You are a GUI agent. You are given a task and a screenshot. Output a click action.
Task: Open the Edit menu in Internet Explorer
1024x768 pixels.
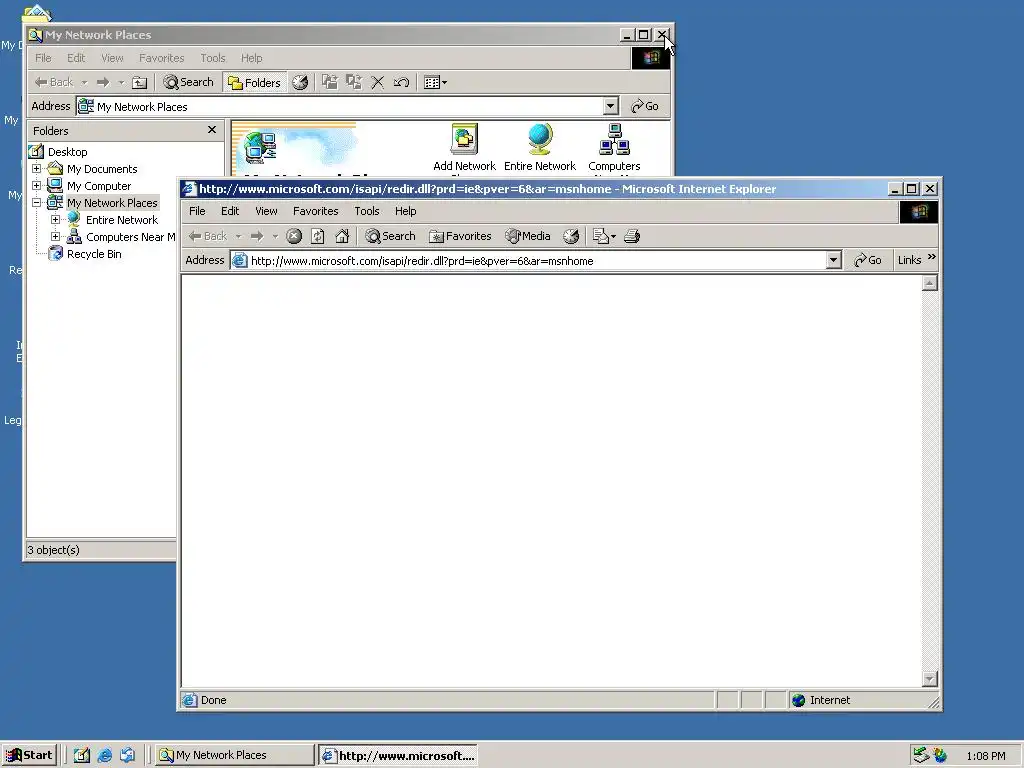point(230,212)
